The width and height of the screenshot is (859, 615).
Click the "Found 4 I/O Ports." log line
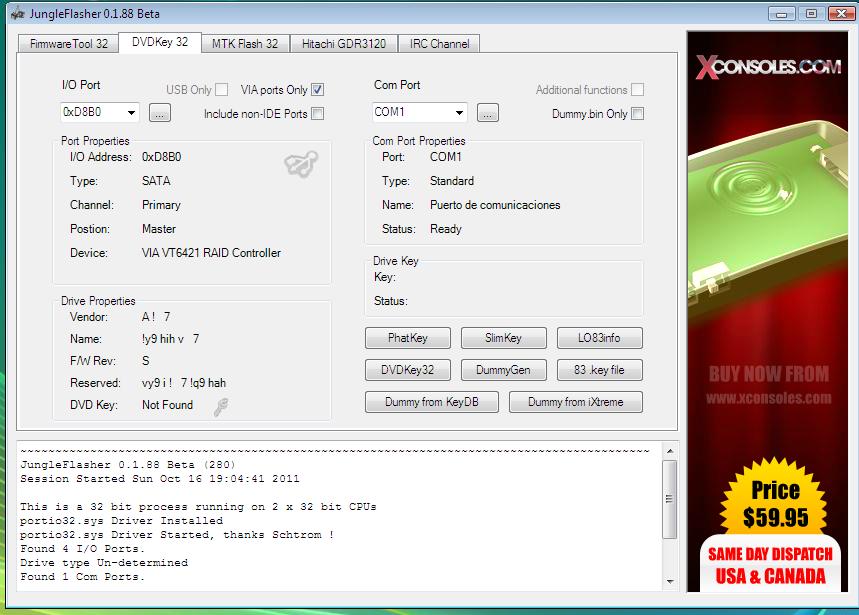82,549
